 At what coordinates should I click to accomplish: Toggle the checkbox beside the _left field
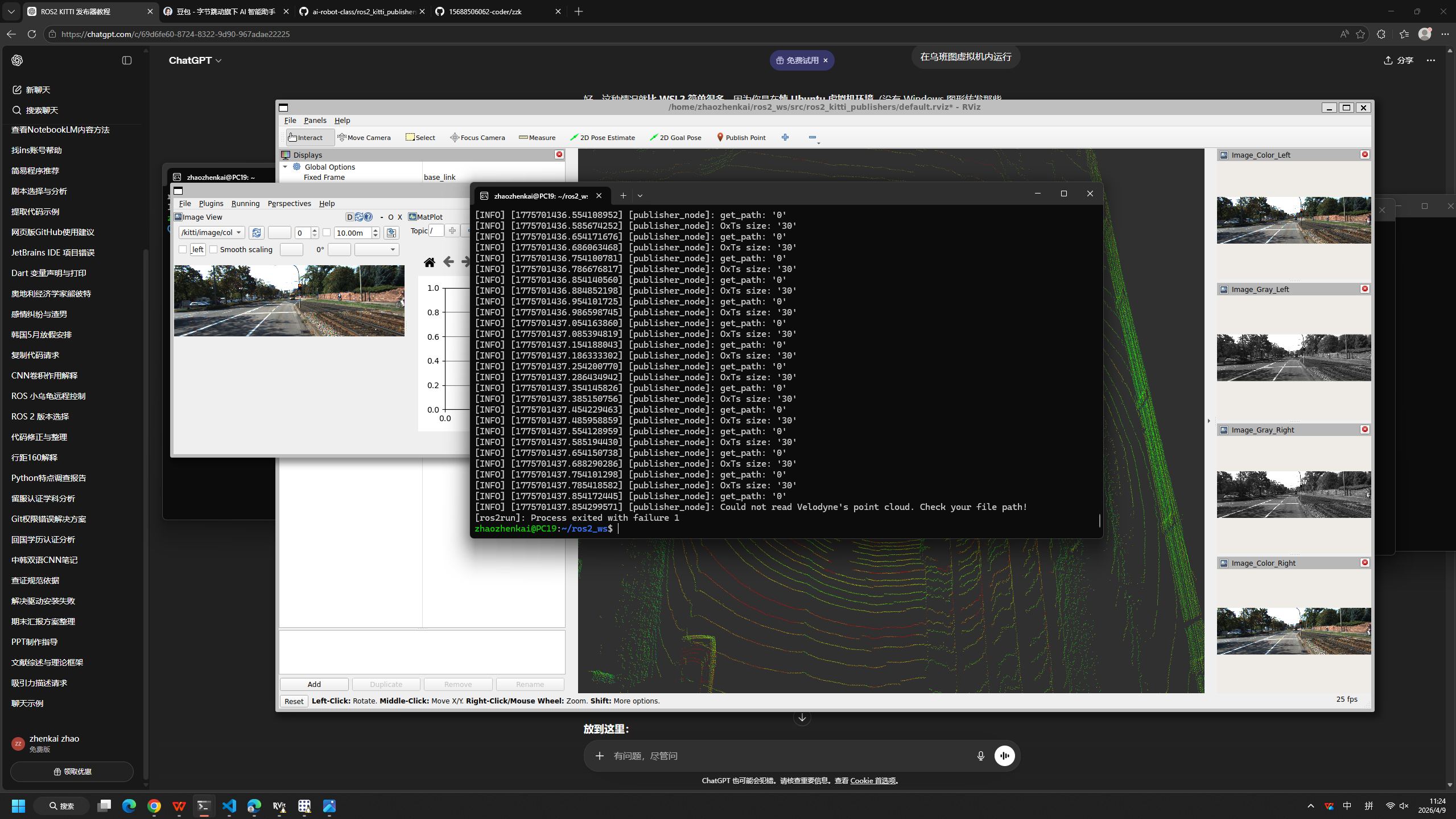[x=183, y=249]
